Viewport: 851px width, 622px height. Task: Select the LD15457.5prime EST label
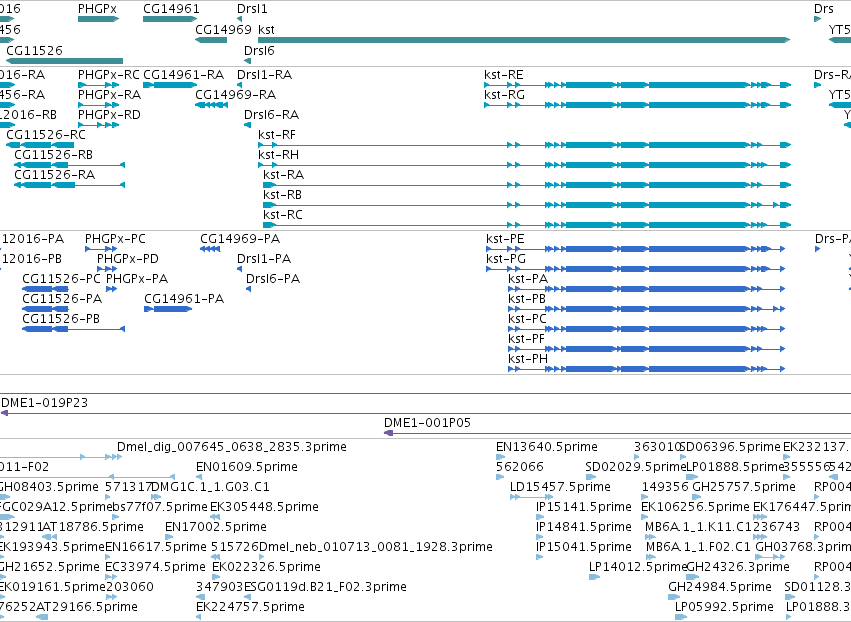(x=560, y=487)
